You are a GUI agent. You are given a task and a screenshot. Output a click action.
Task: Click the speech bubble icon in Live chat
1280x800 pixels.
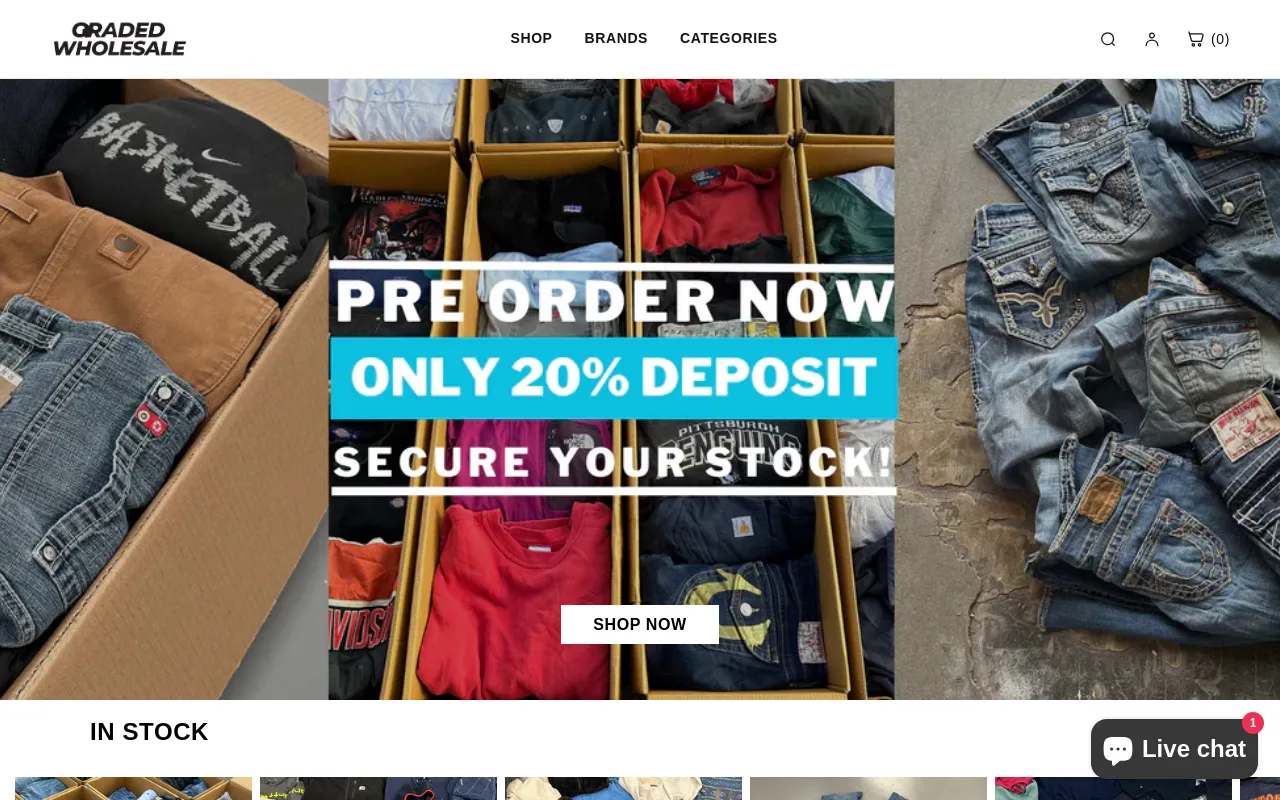[1118, 749]
